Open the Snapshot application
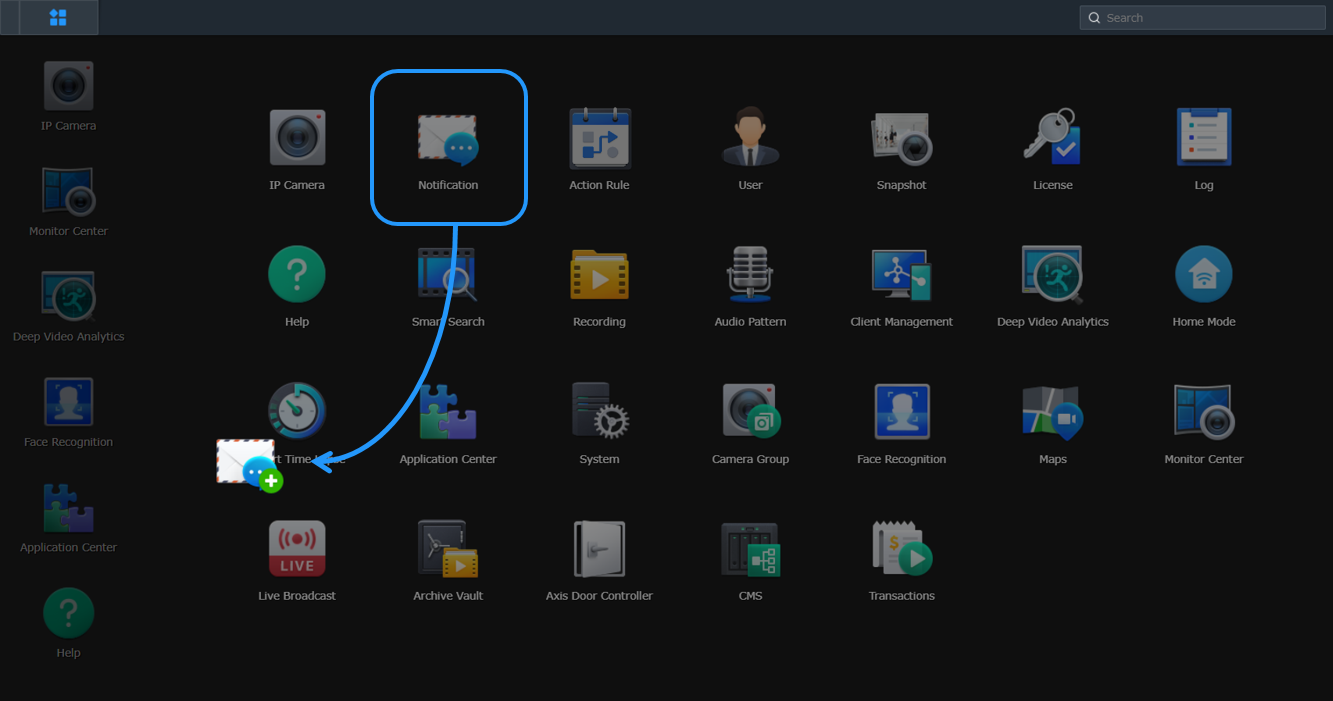 tap(900, 137)
